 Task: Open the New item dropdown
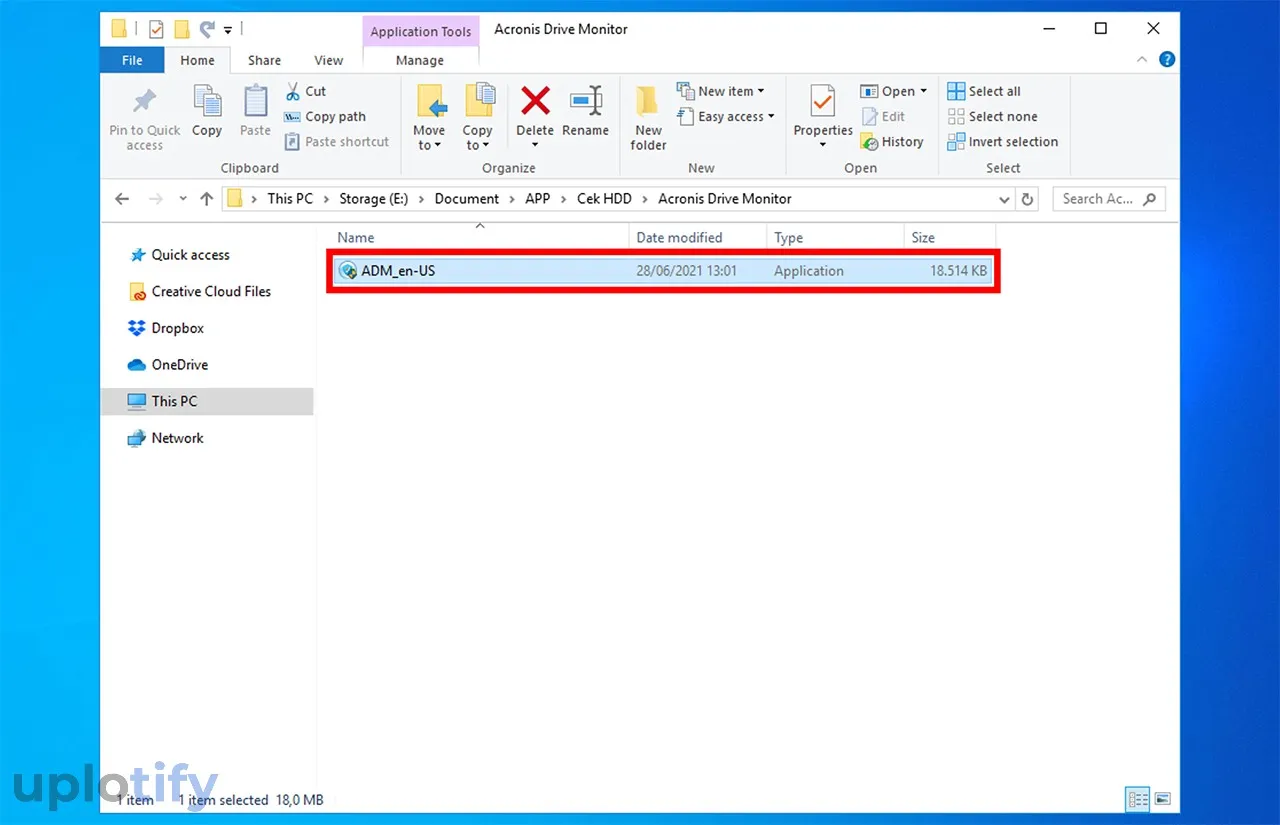721,91
